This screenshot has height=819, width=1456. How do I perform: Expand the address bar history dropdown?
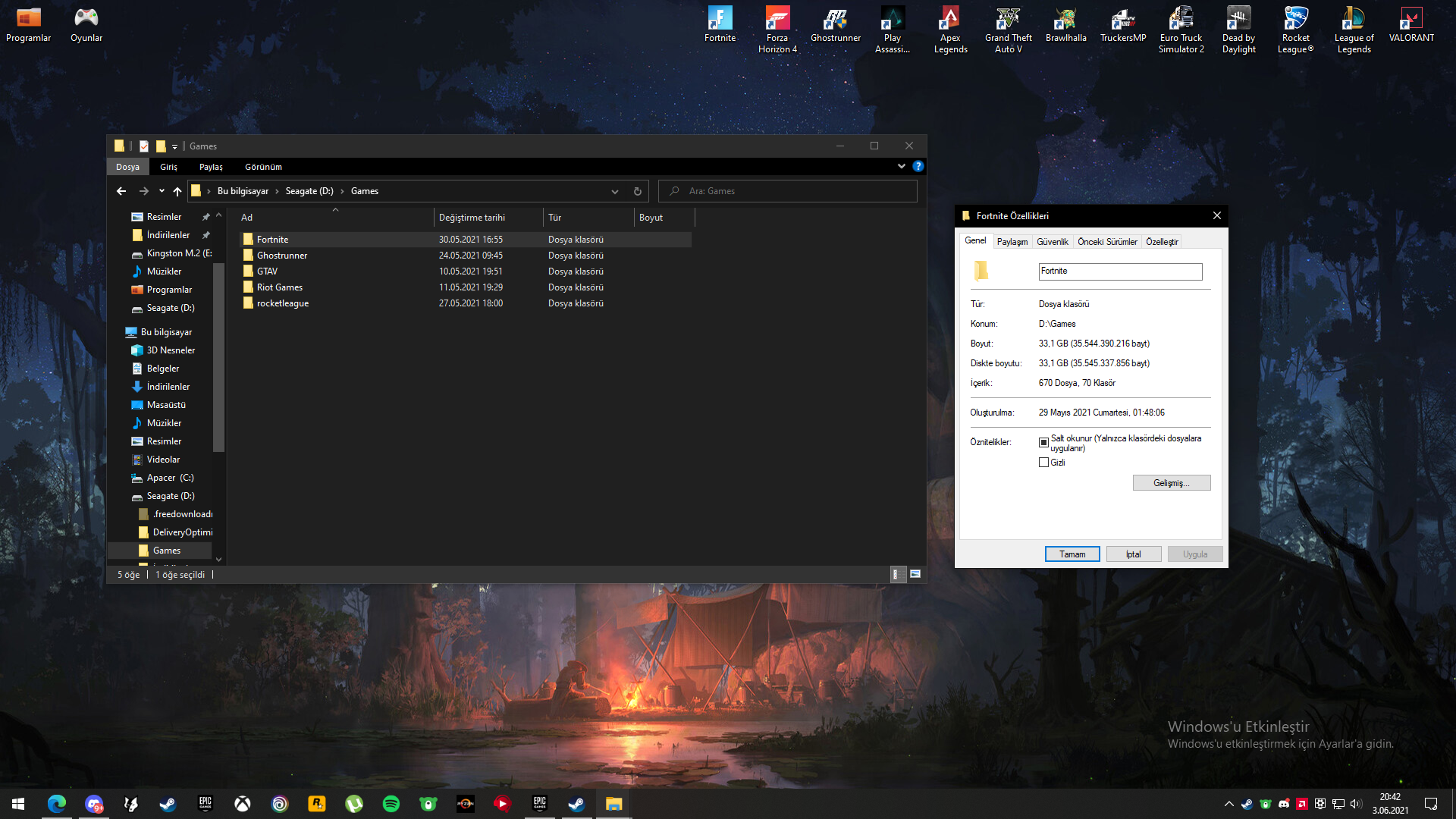(615, 191)
